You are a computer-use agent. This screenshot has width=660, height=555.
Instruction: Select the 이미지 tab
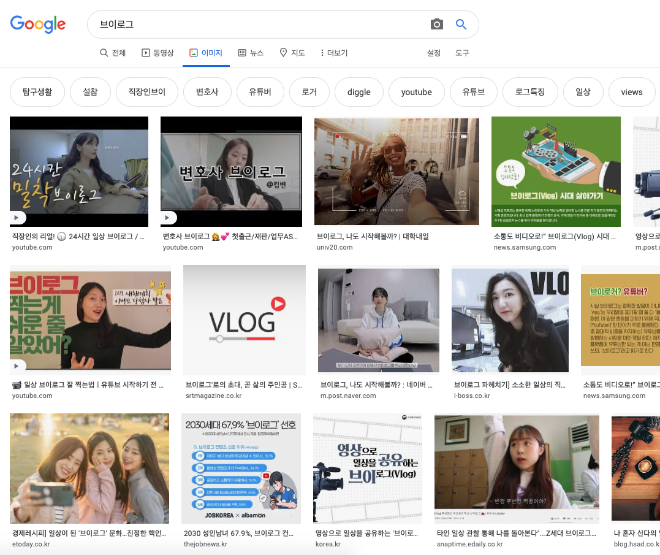click(206, 53)
